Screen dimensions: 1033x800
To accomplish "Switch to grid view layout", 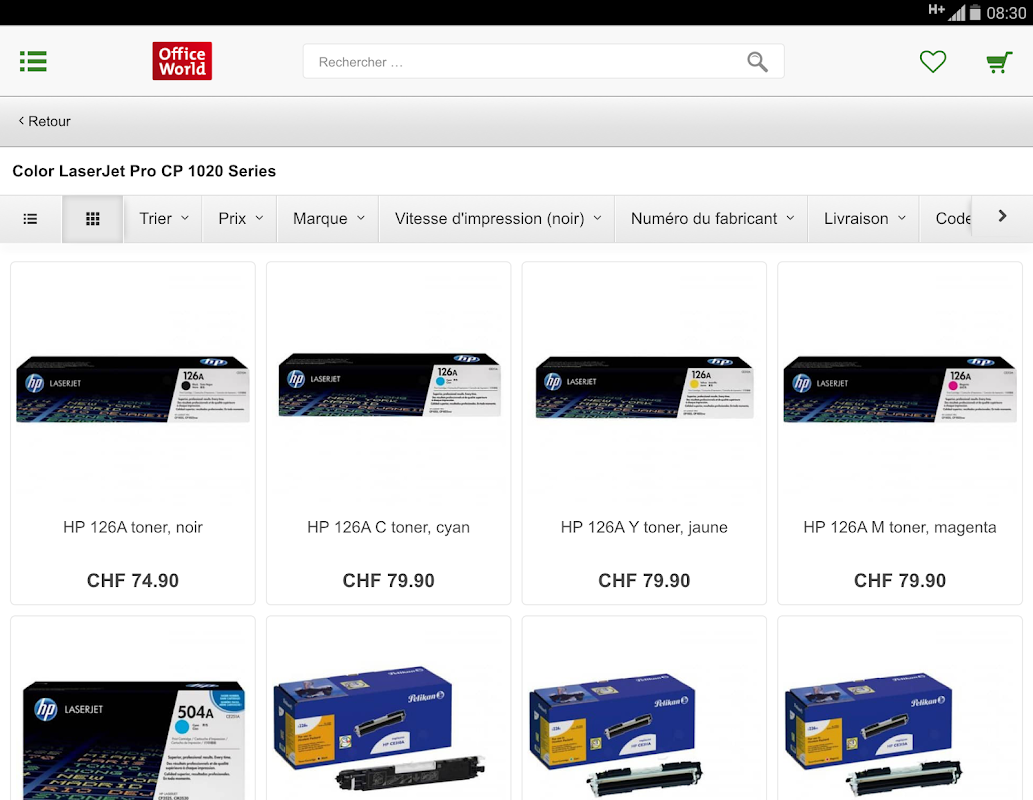I will pyautogui.click(x=93, y=219).
